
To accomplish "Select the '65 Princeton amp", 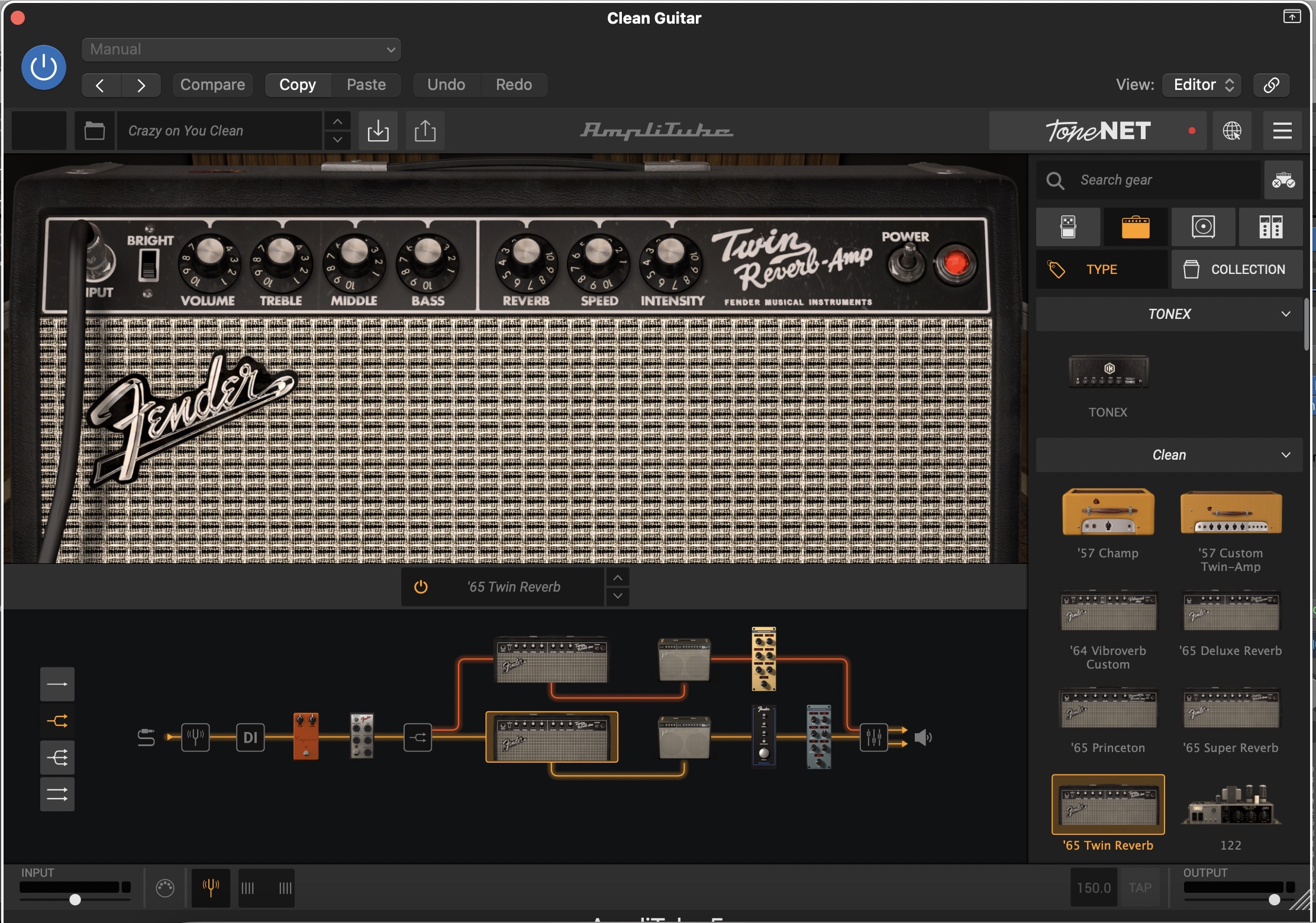I will [x=1108, y=708].
